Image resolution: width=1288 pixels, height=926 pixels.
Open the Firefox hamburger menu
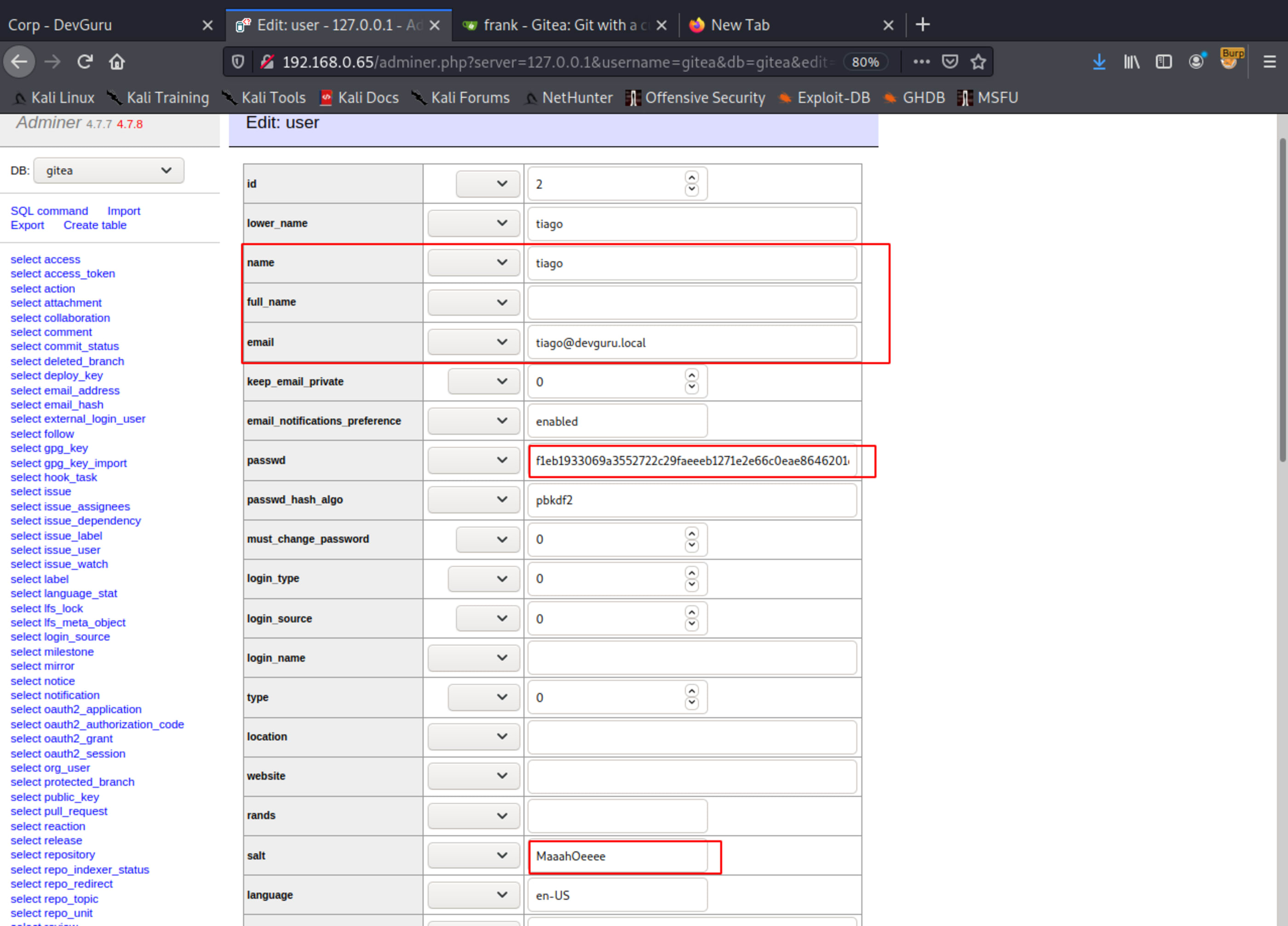click(1269, 61)
